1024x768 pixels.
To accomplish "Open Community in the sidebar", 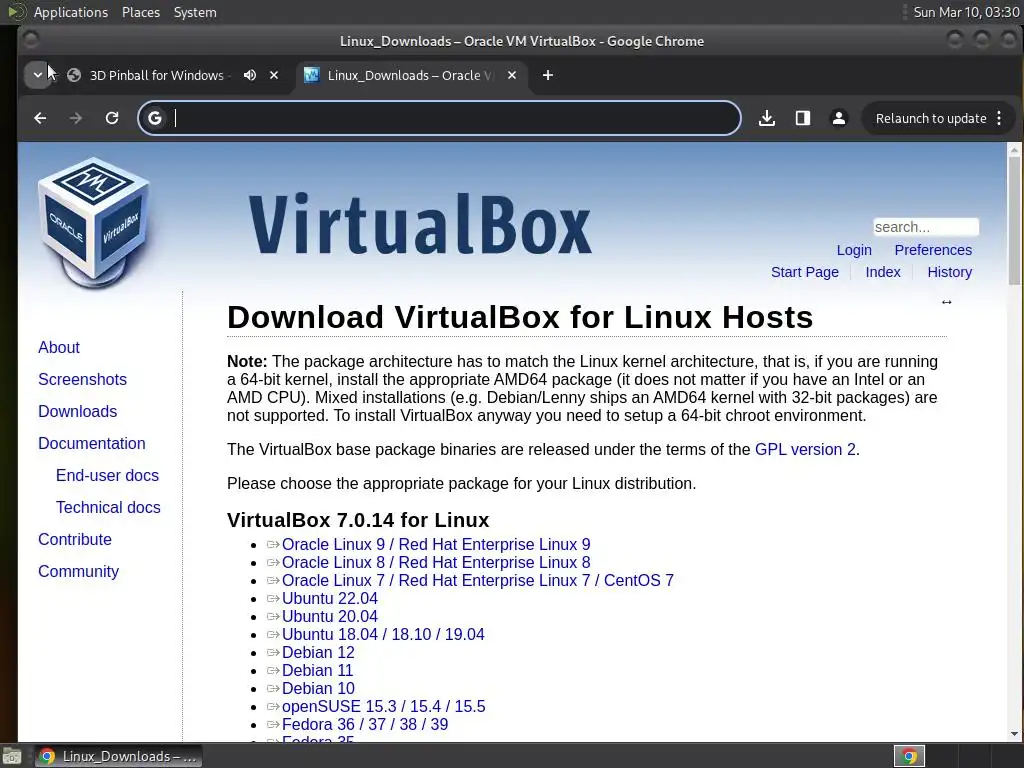I will click(78, 571).
